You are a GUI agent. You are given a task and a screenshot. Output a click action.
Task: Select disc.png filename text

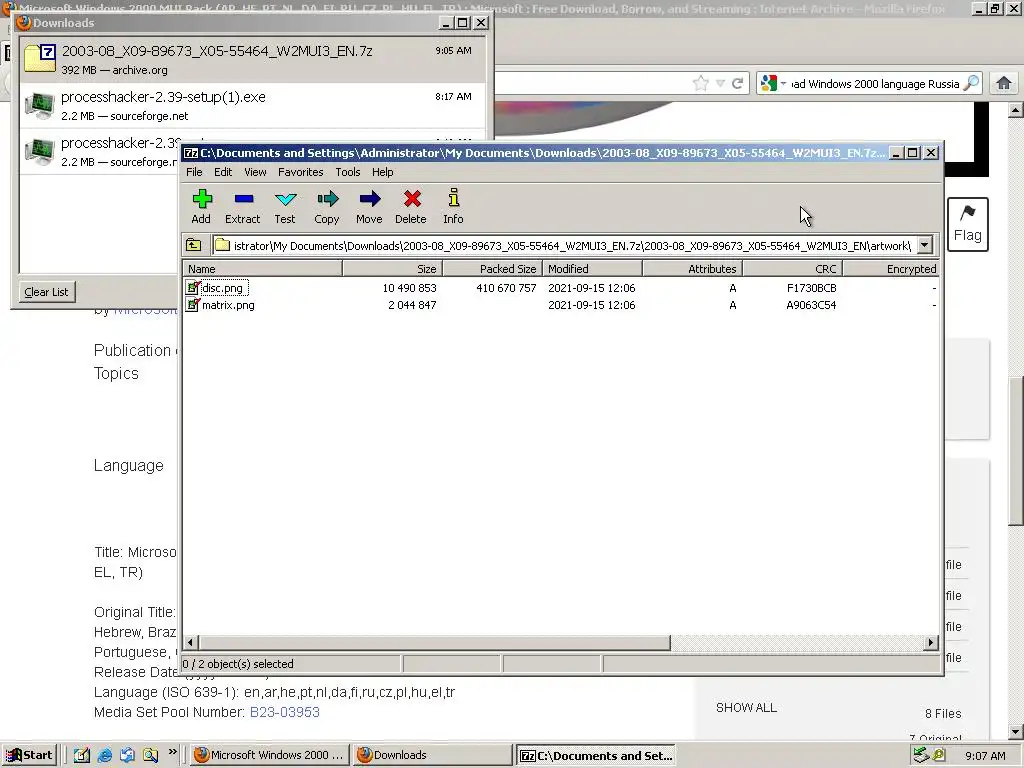(222, 288)
